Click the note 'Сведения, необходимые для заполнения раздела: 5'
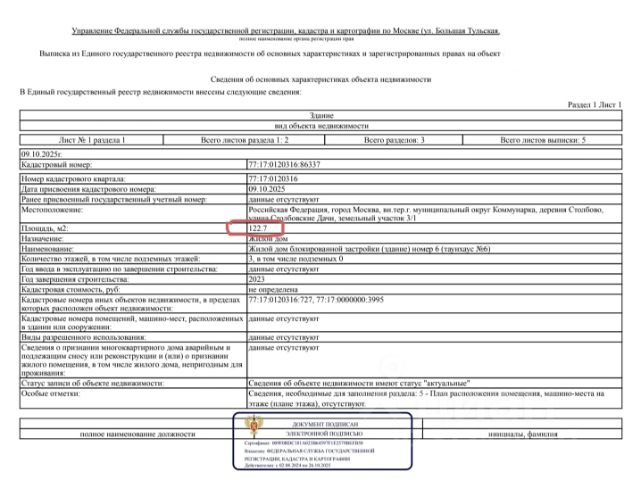Screen dimensions: 640x480 tap(426, 399)
